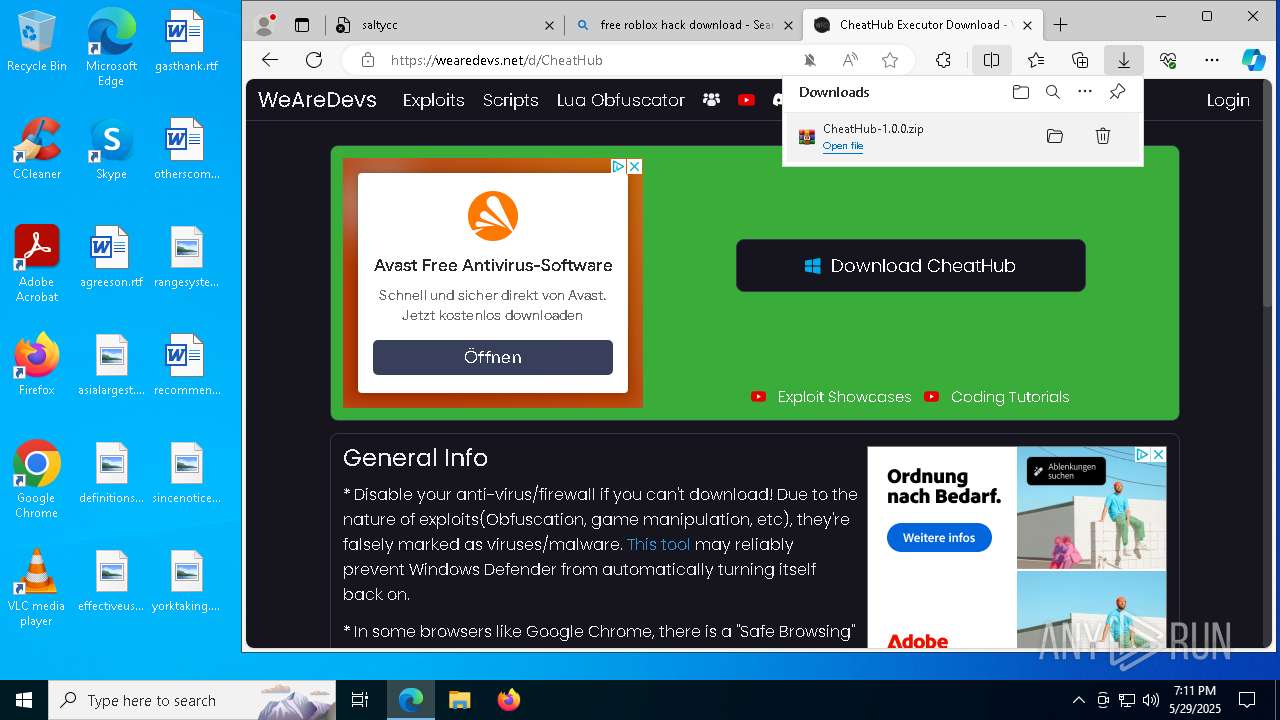This screenshot has width=1280, height=720.
Task: Pin the Downloads panel
Action: click(1118, 92)
